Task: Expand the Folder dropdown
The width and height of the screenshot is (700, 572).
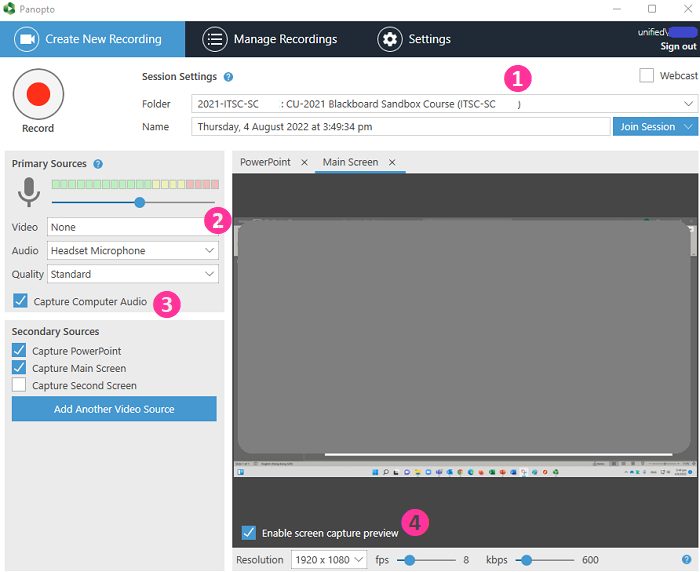Action: coord(688,104)
